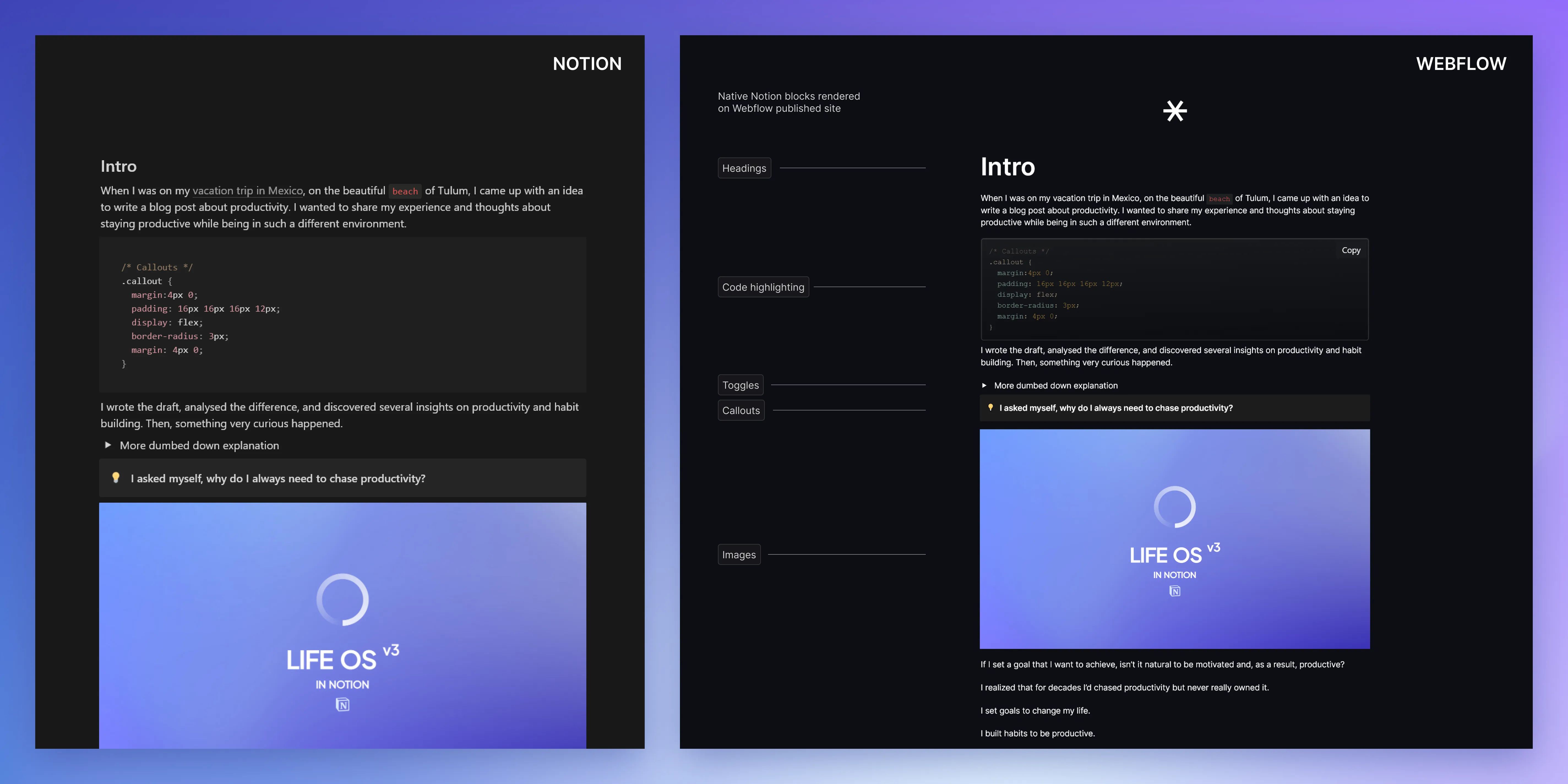
Task: Click the Webflow asterisk logo icon
Action: (x=1175, y=111)
